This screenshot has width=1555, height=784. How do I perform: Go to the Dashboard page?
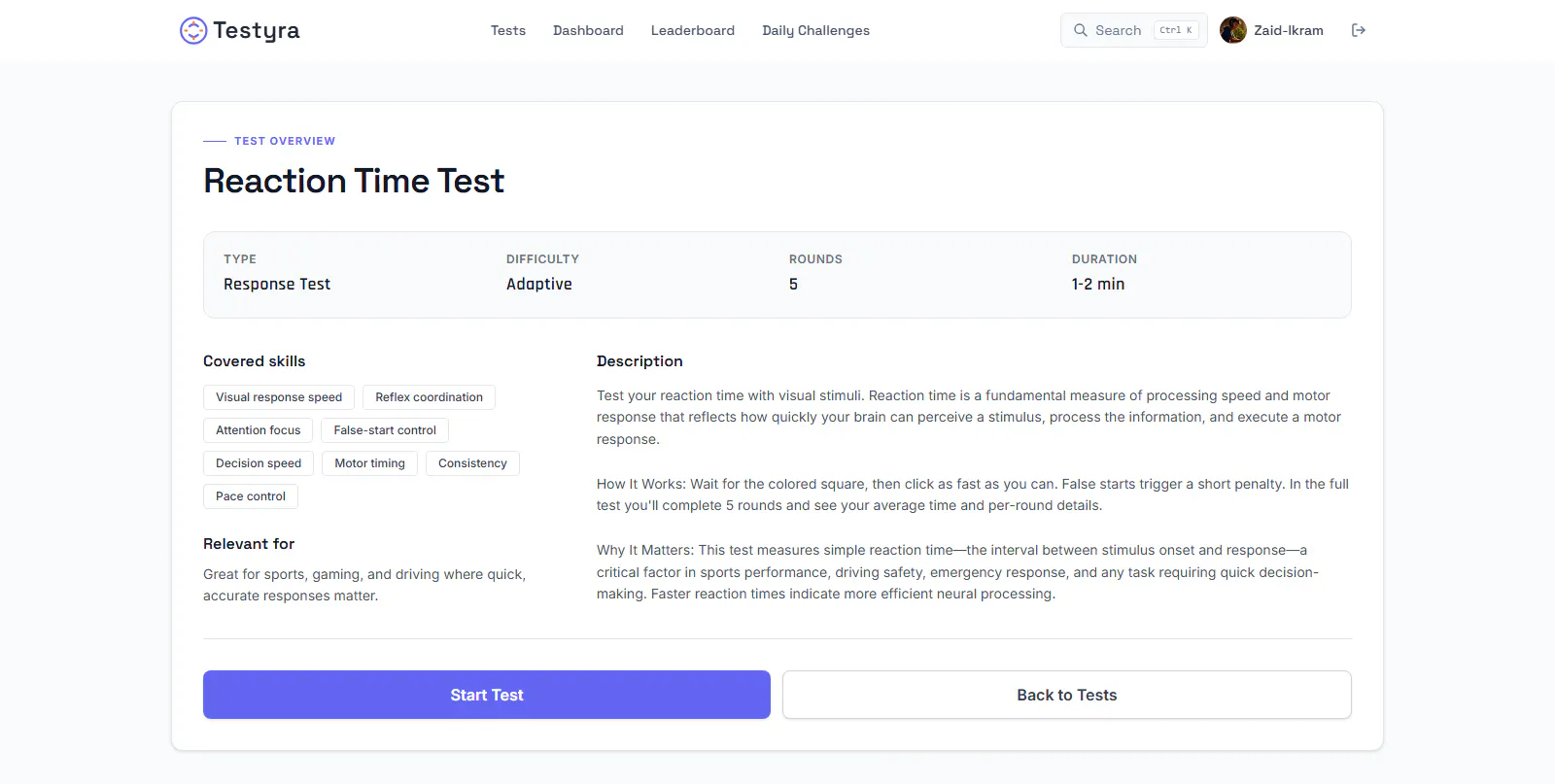tap(588, 30)
